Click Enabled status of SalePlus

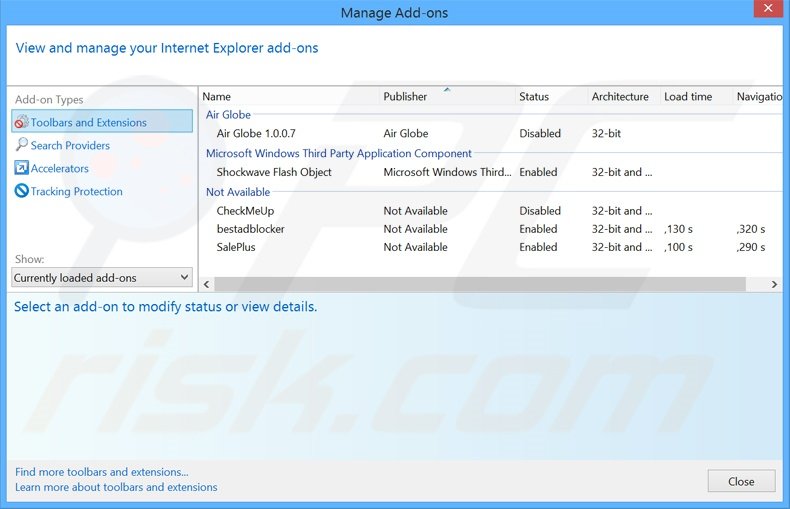[538, 247]
